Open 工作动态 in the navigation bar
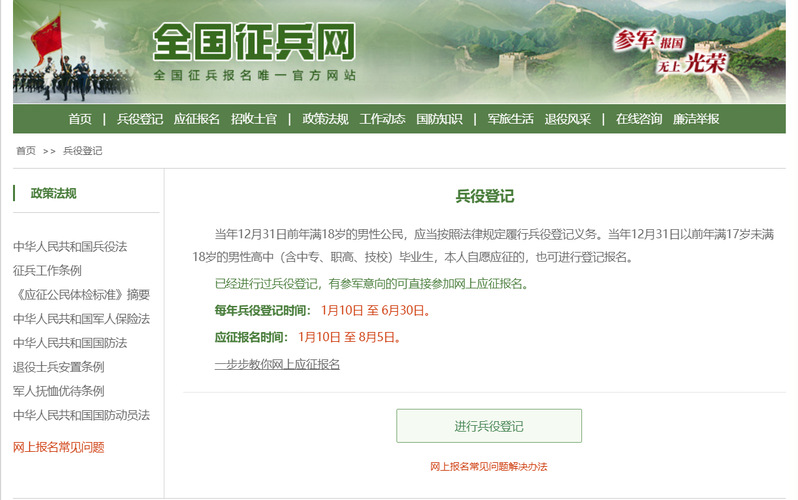This screenshot has height=500, width=798. pos(382,119)
